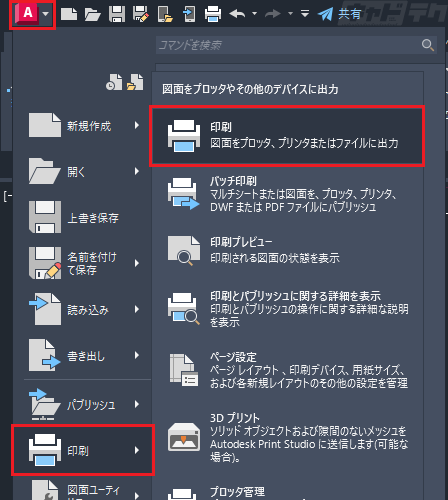
Task: Expand the customize quick access toolbar dropdown
Action: [305, 14]
